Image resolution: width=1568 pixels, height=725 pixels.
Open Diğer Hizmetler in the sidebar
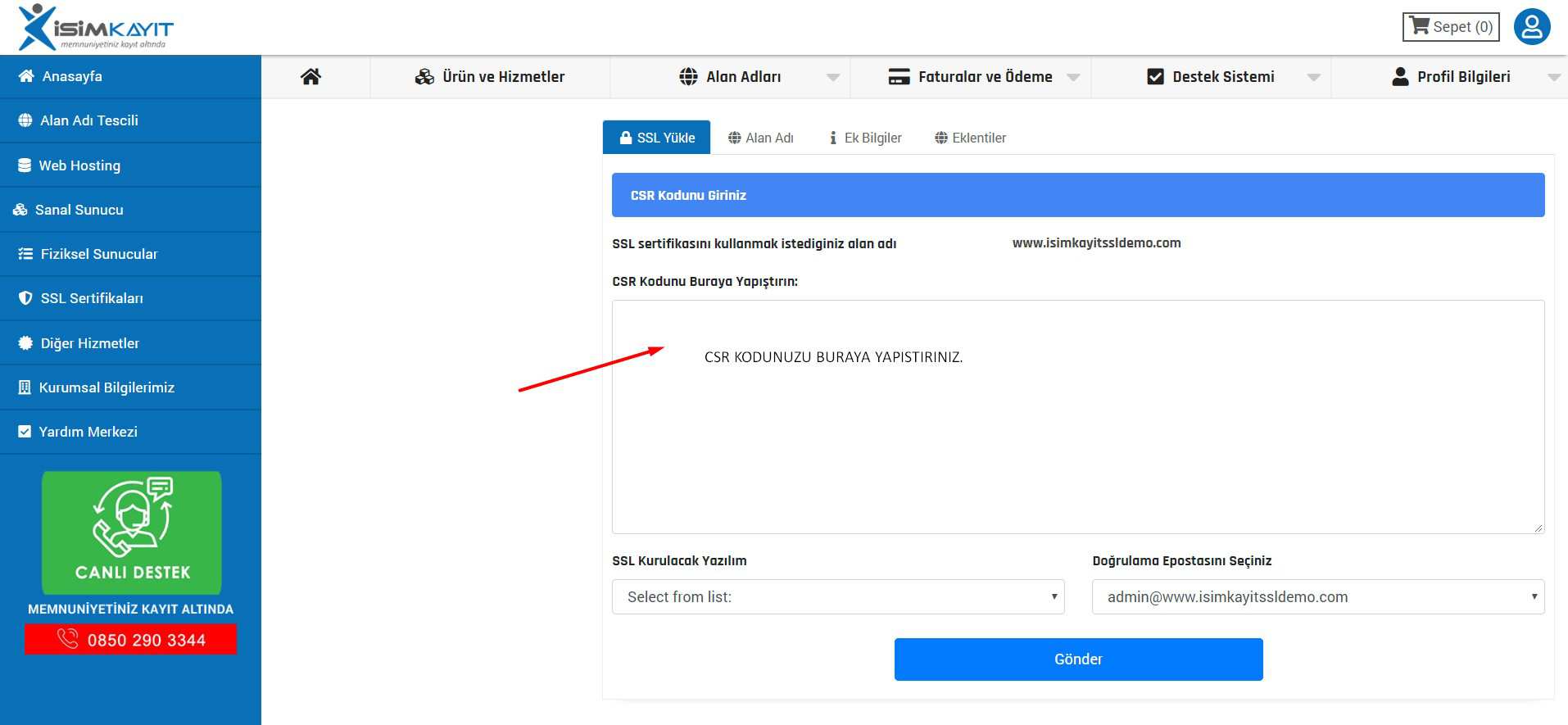[x=130, y=343]
